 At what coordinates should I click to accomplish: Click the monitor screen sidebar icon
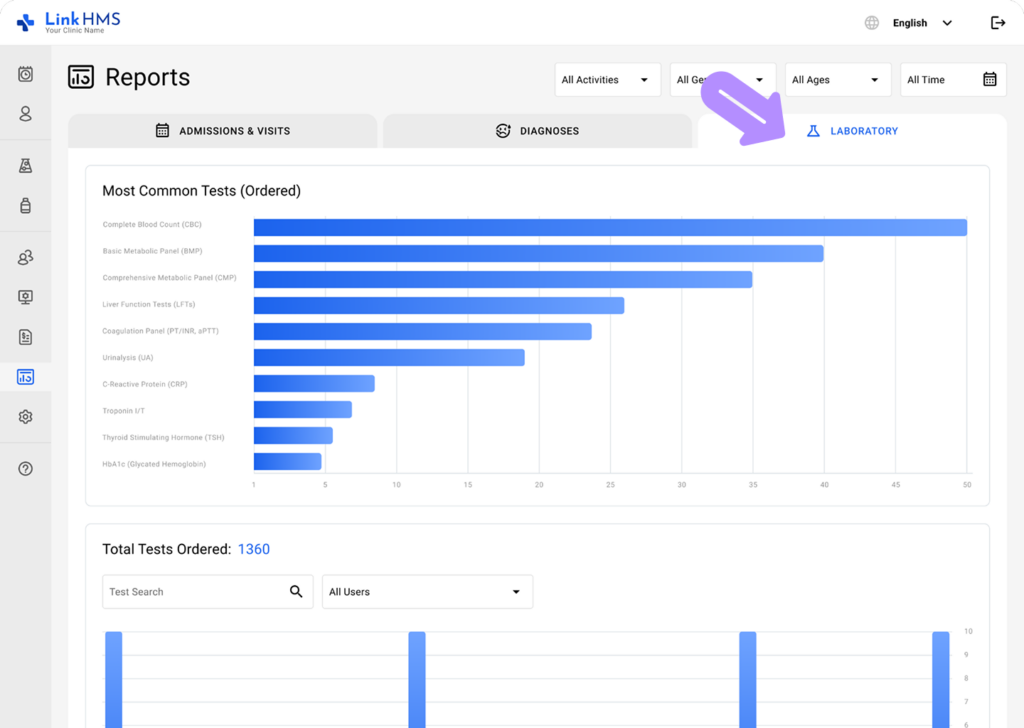coord(26,297)
